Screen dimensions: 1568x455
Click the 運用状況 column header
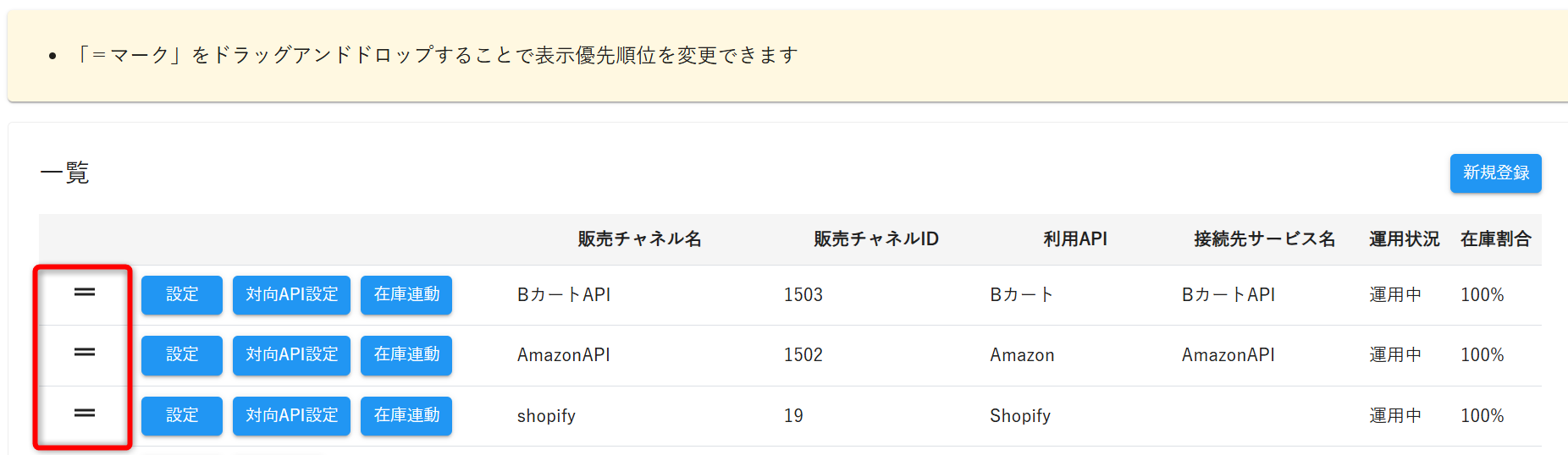tap(1405, 239)
